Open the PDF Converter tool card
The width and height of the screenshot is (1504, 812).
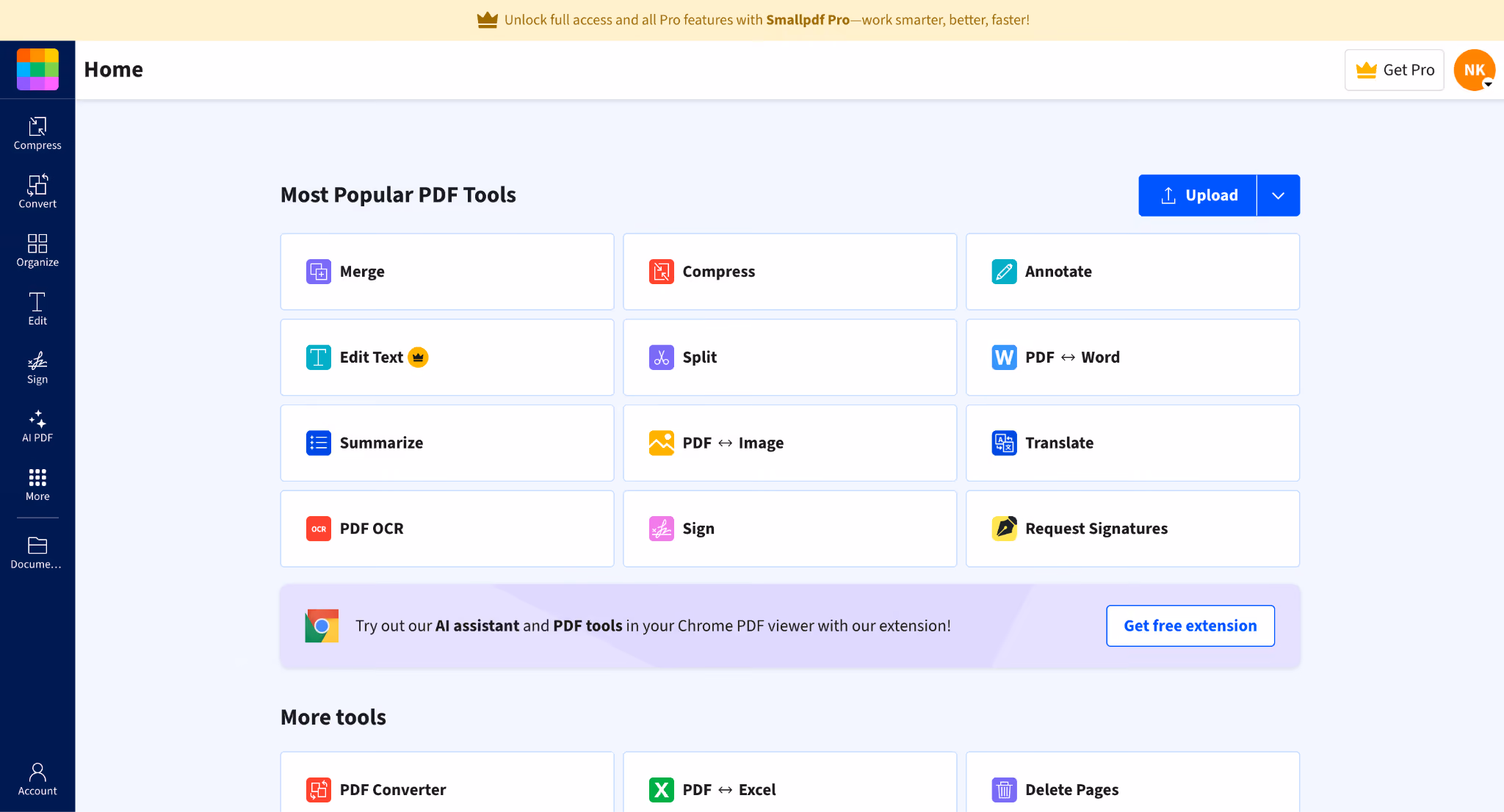tap(447, 783)
